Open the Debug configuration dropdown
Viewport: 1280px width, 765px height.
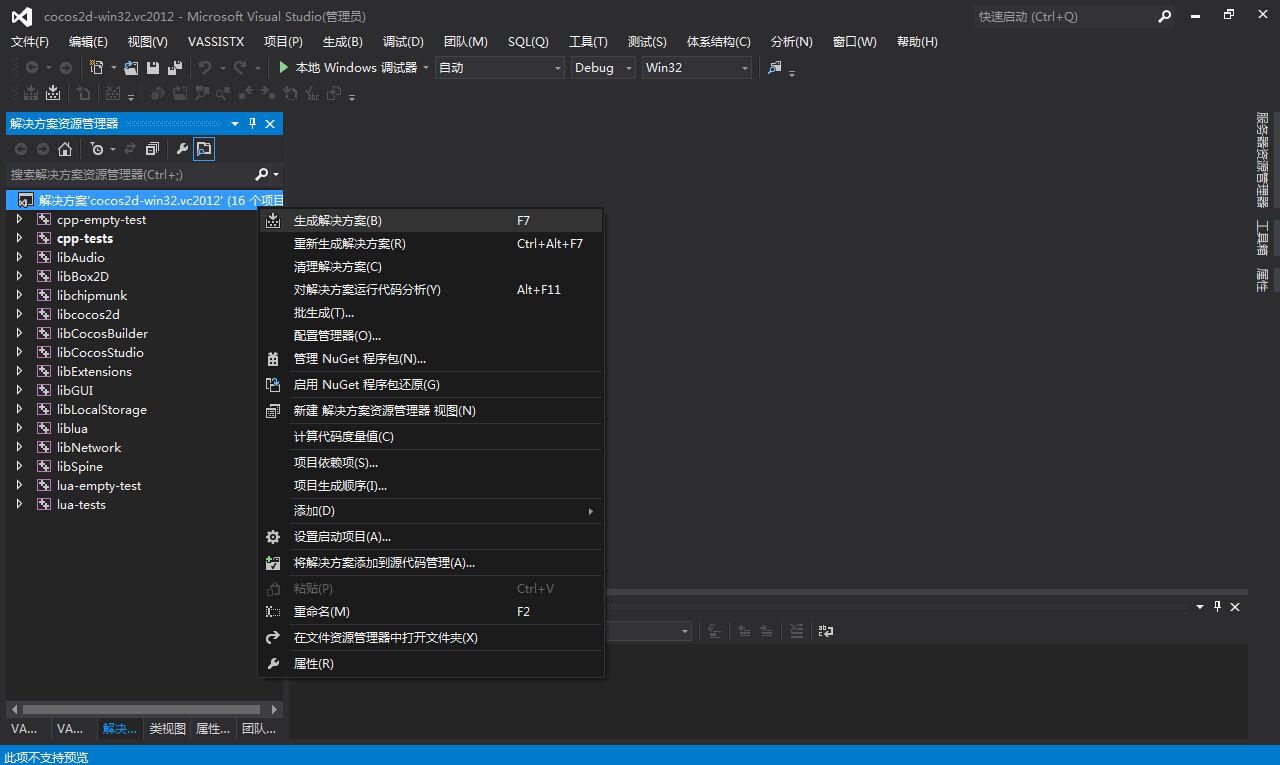click(x=628, y=68)
